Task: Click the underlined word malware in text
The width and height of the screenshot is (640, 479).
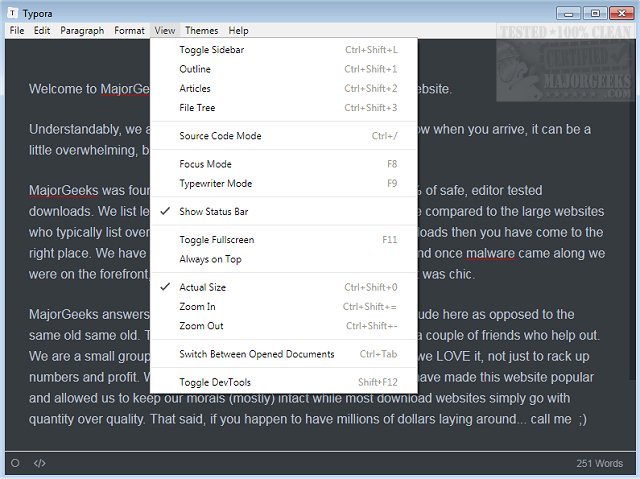Action: point(490,253)
